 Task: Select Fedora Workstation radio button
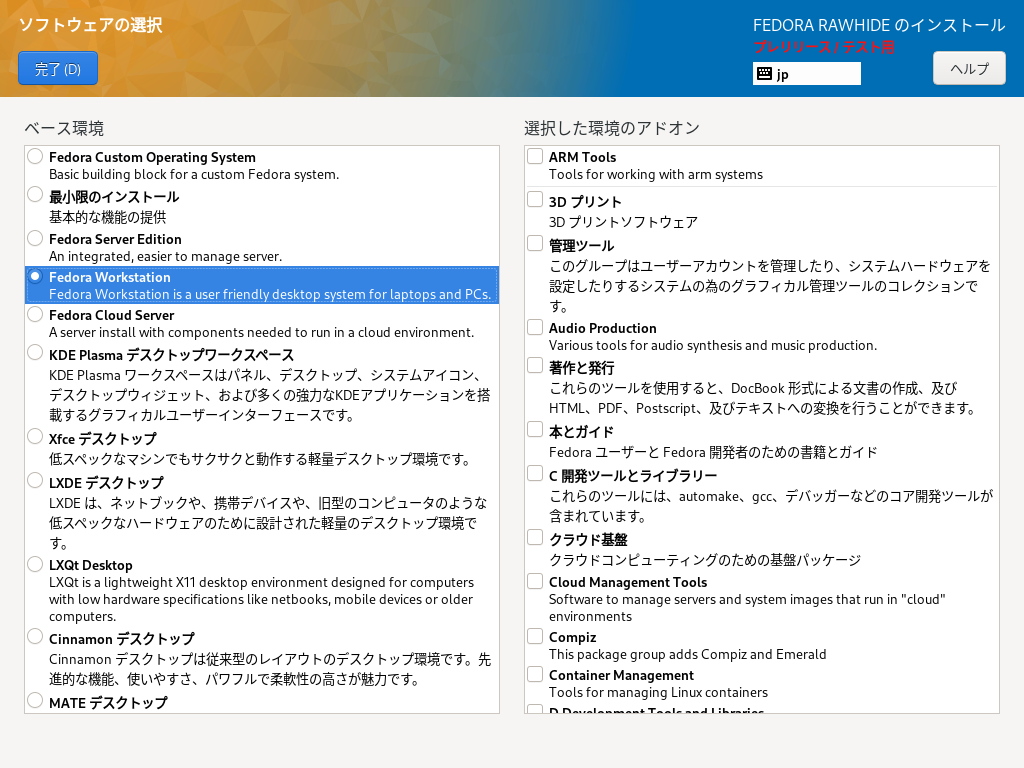[x=35, y=276]
